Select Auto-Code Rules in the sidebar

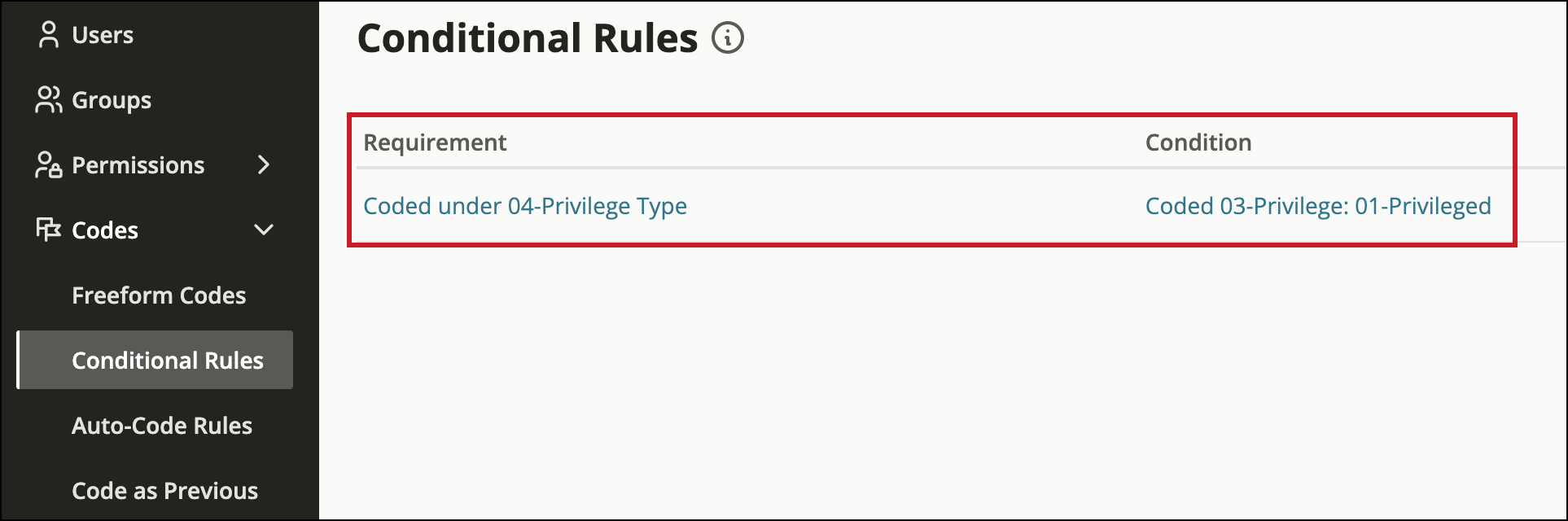[162, 425]
